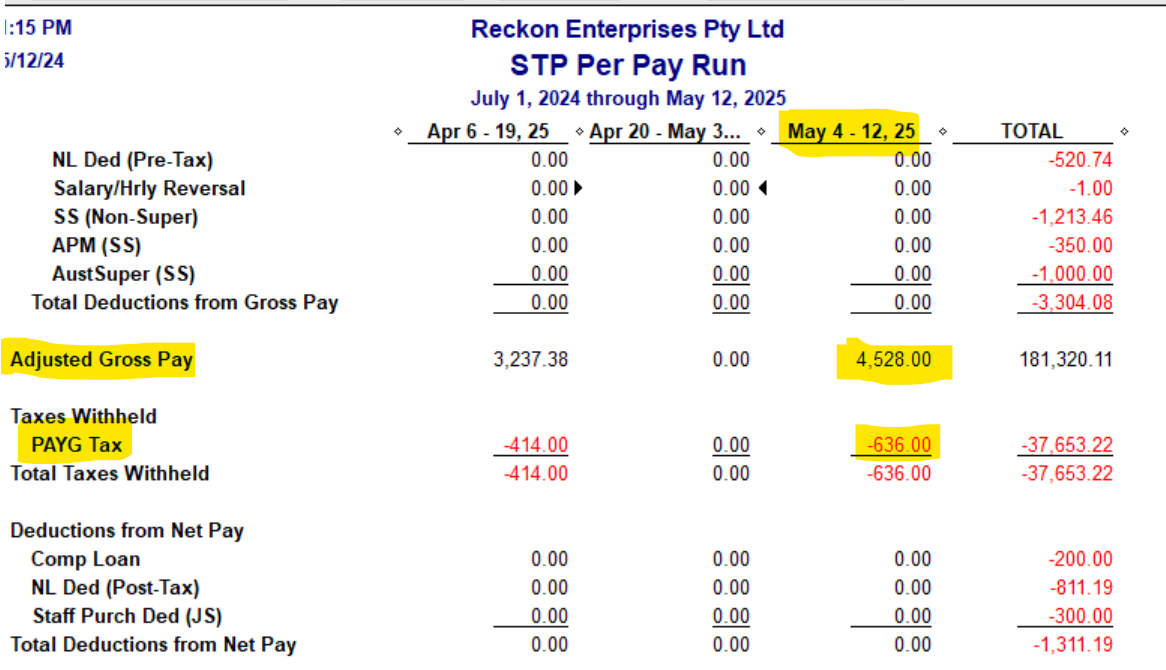
Task: Select the 'Apr 20 - May 3...' column header
Action: (x=666, y=132)
